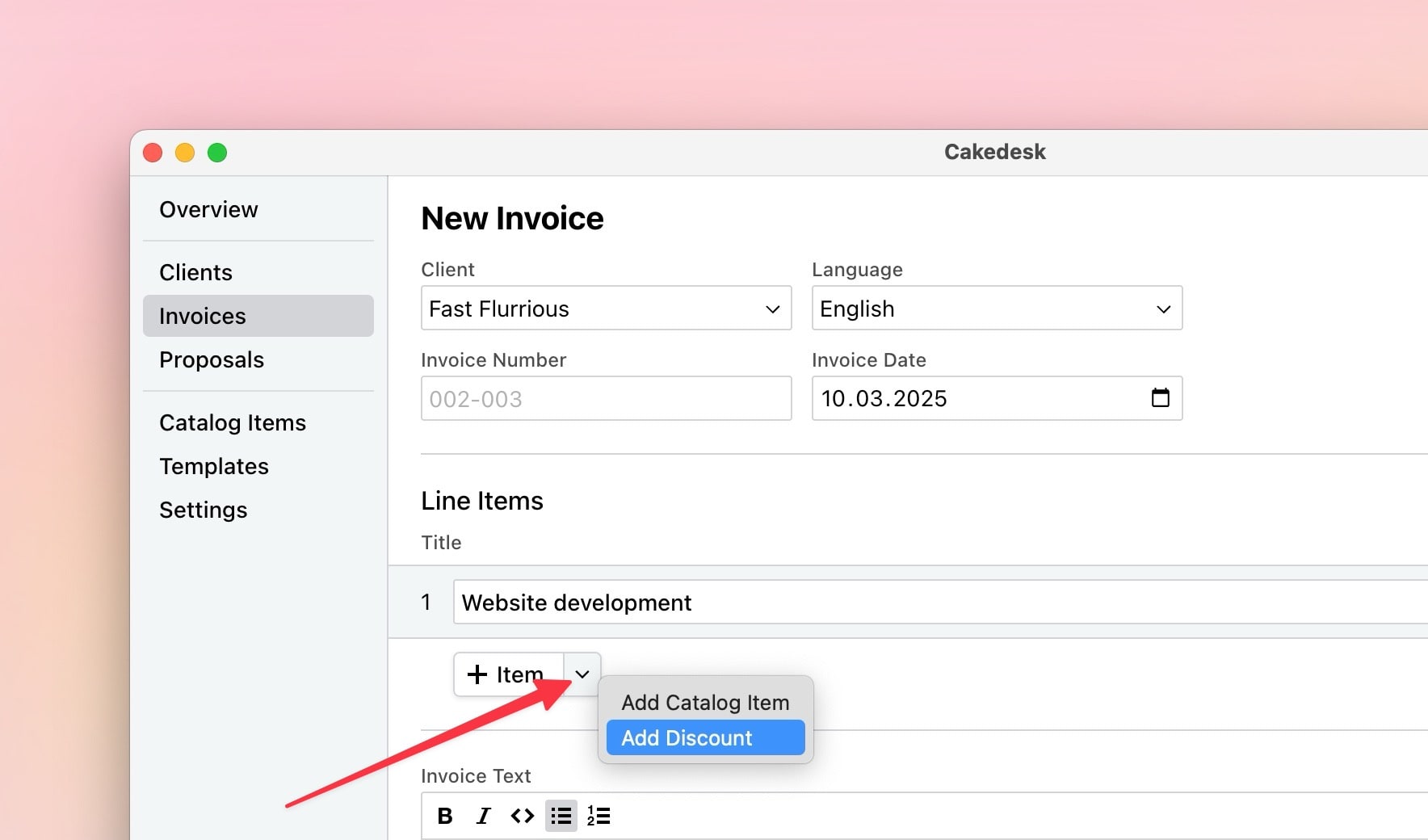This screenshot has height=840, width=1428.
Task: Open the calendar date picker icon
Action: [1160, 398]
